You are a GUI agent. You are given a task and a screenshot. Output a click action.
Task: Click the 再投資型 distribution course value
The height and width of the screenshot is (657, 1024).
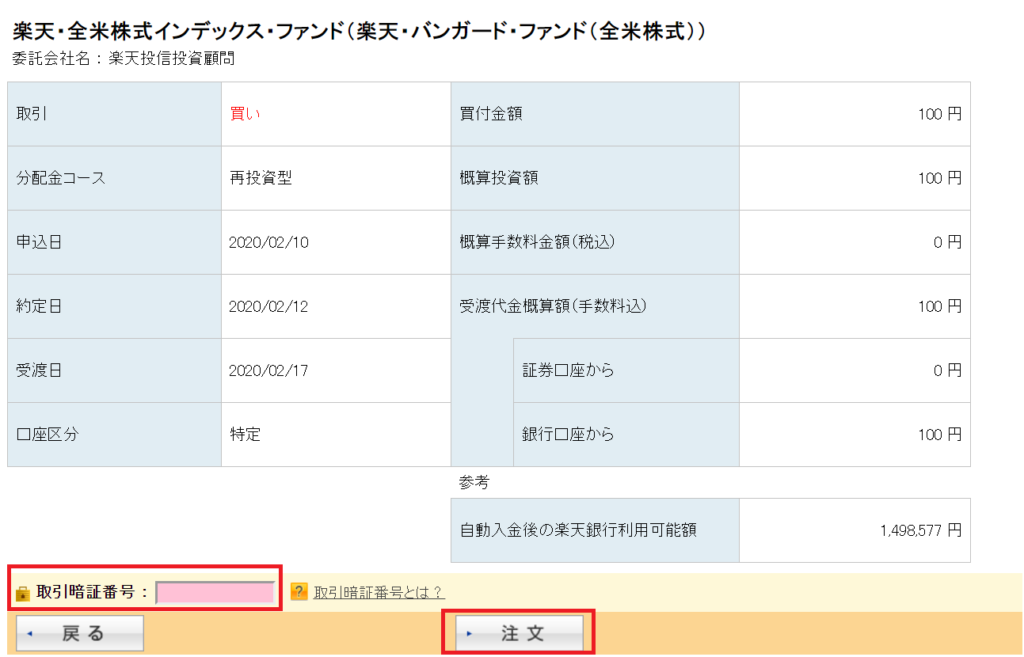261,178
